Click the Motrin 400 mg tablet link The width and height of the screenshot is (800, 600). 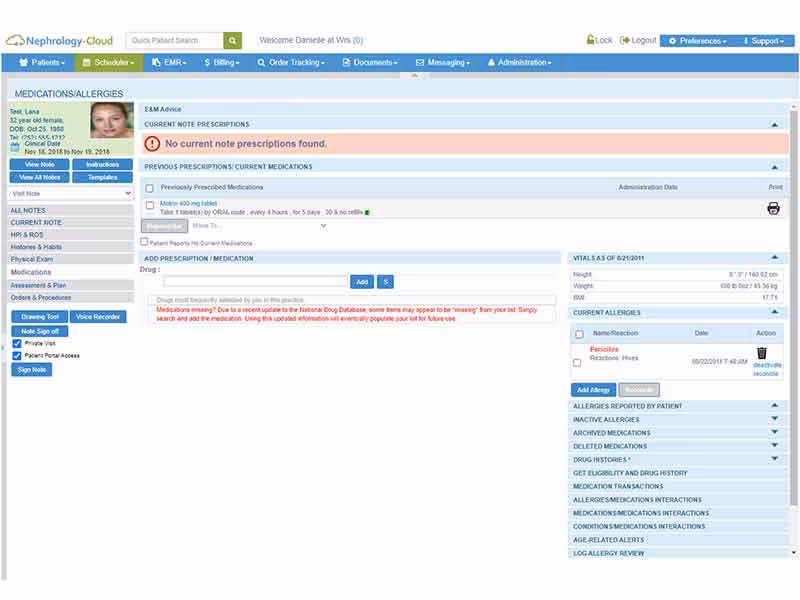(188, 204)
